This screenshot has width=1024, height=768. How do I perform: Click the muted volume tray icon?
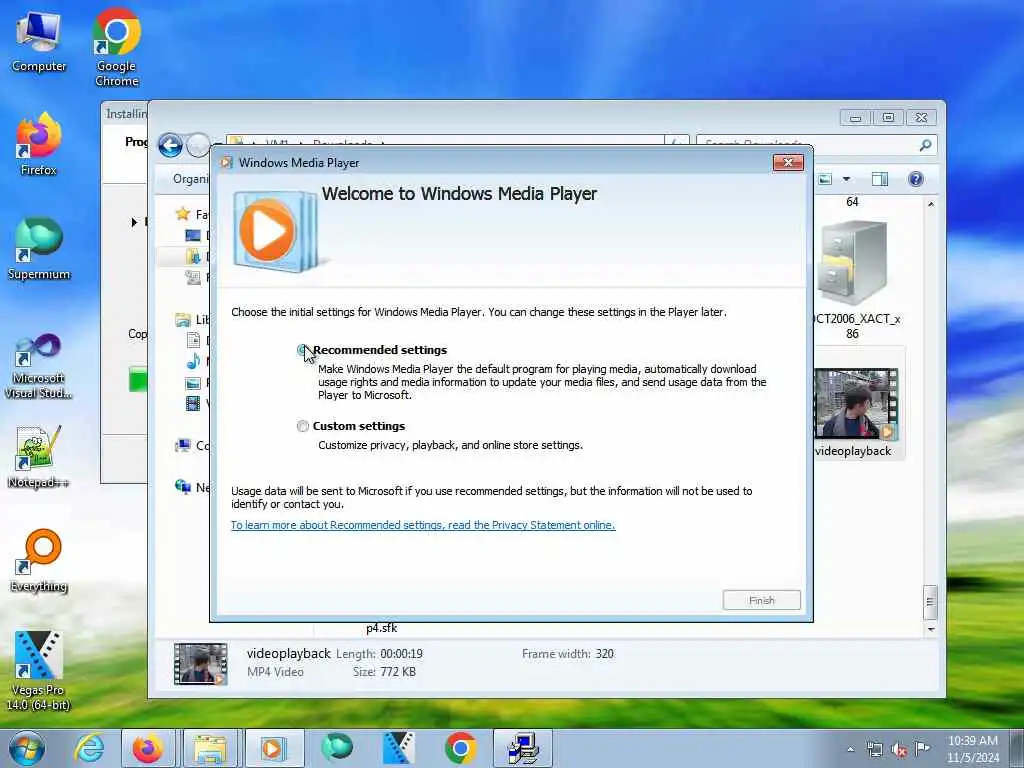pos(899,750)
